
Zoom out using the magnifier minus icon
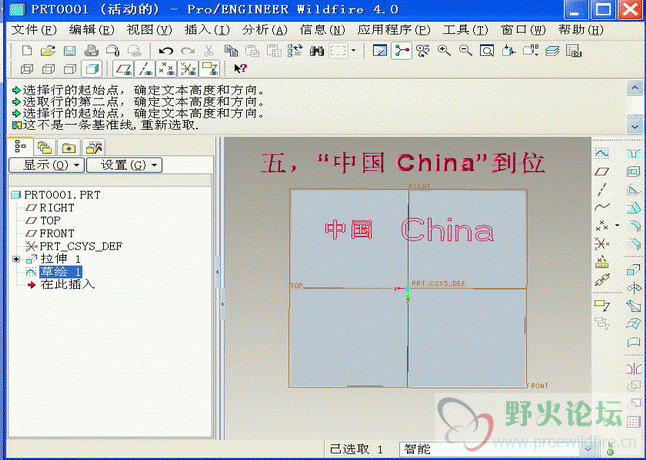point(466,51)
